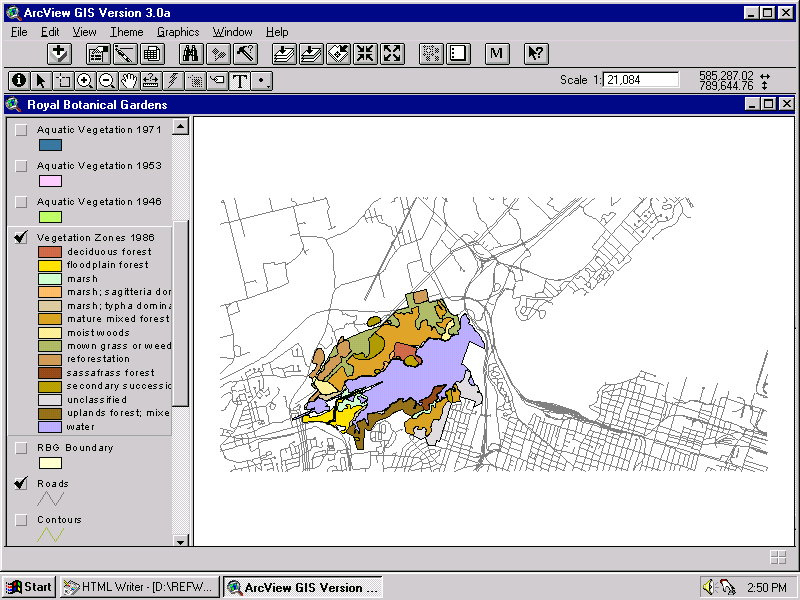This screenshot has width=800, height=600.
Task: Disable the Vegetation Zones 1986 theme
Action: (21, 237)
